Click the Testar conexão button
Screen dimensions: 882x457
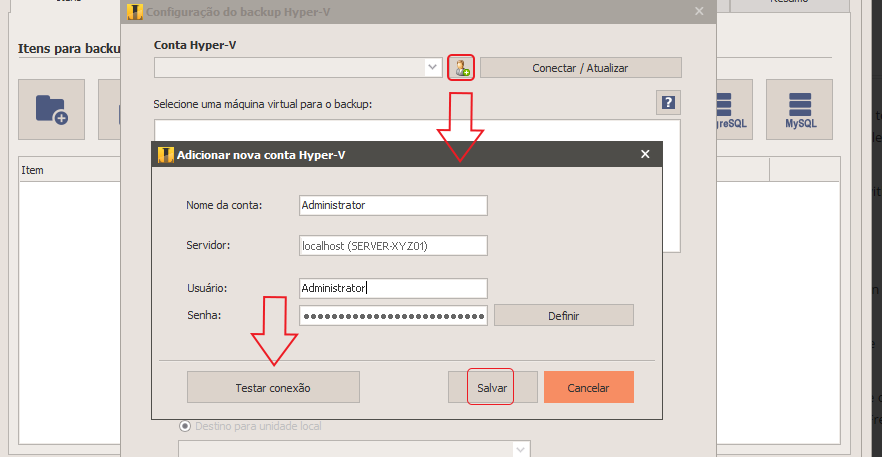point(273,387)
